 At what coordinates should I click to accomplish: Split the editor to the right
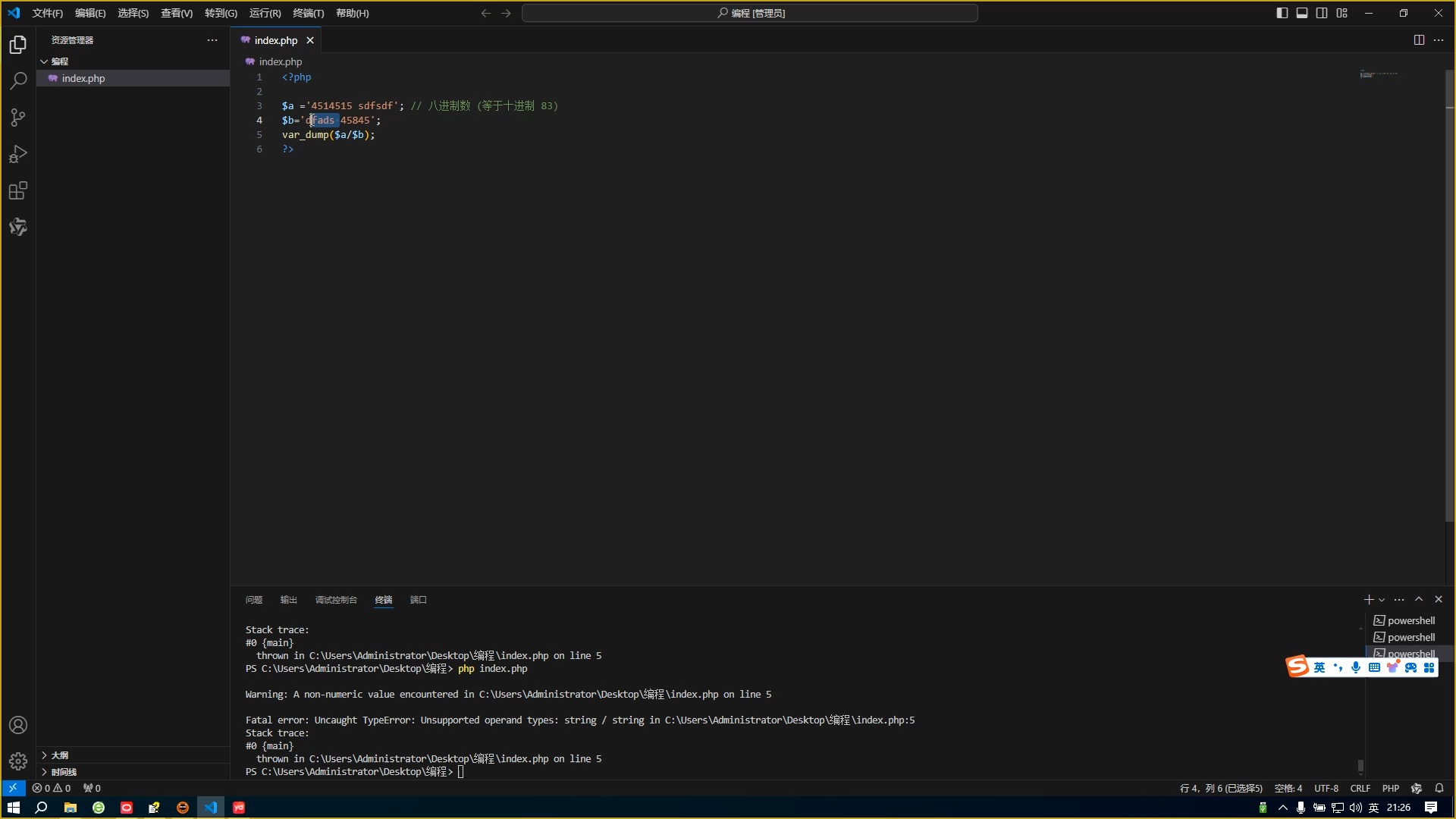tap(1419, 40)
